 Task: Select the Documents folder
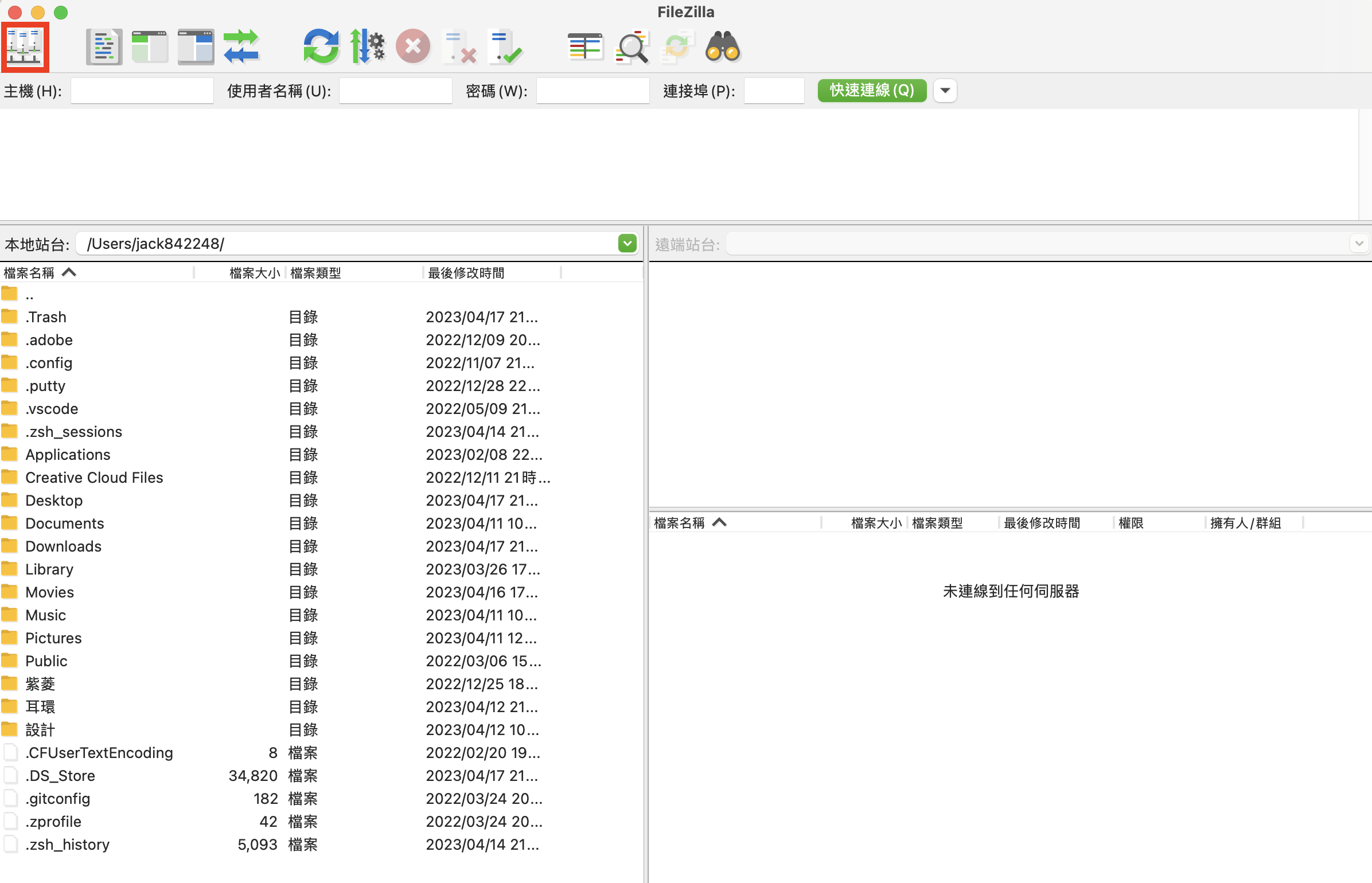[321, 523]
